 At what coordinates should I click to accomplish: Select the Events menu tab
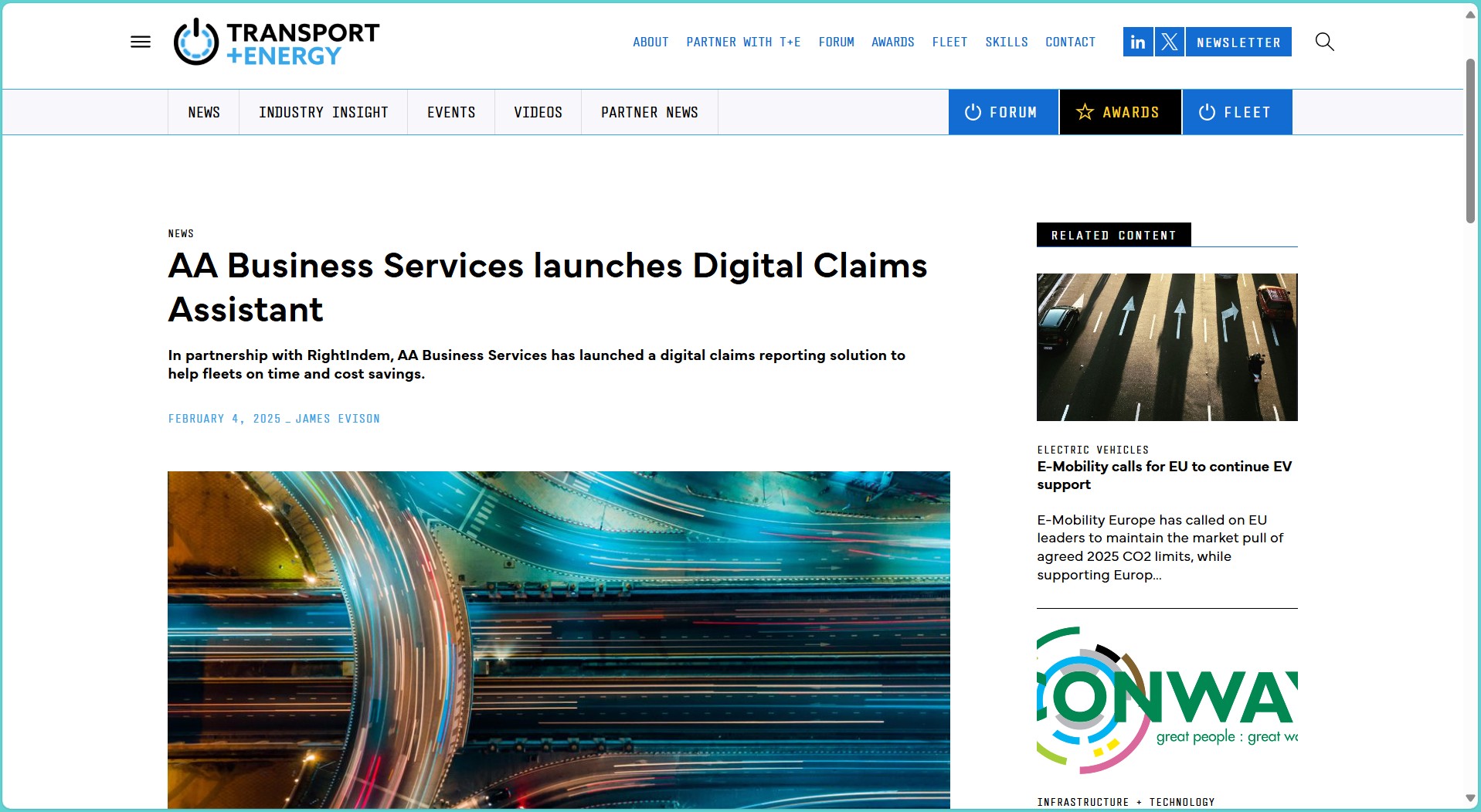click(x=451, y=112)
